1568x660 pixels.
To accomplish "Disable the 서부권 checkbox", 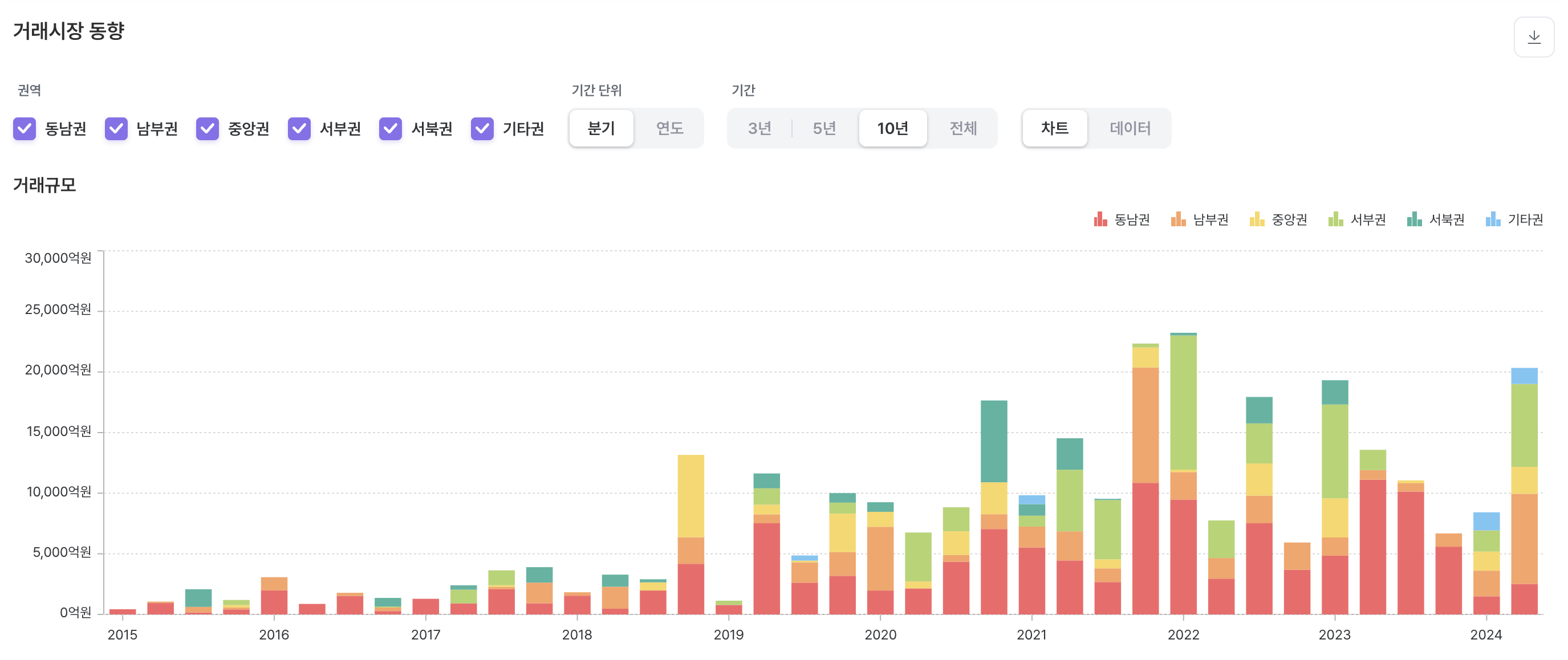I will [x=299, y=128].
